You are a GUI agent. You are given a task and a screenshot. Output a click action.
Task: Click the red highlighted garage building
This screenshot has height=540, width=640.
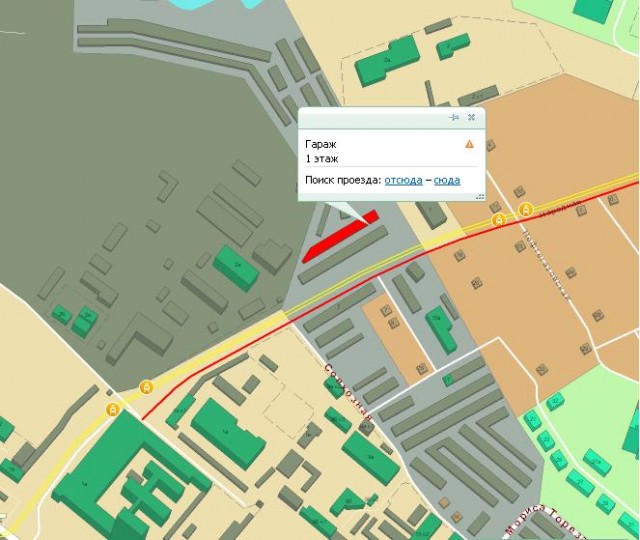[x=341, y=236]
